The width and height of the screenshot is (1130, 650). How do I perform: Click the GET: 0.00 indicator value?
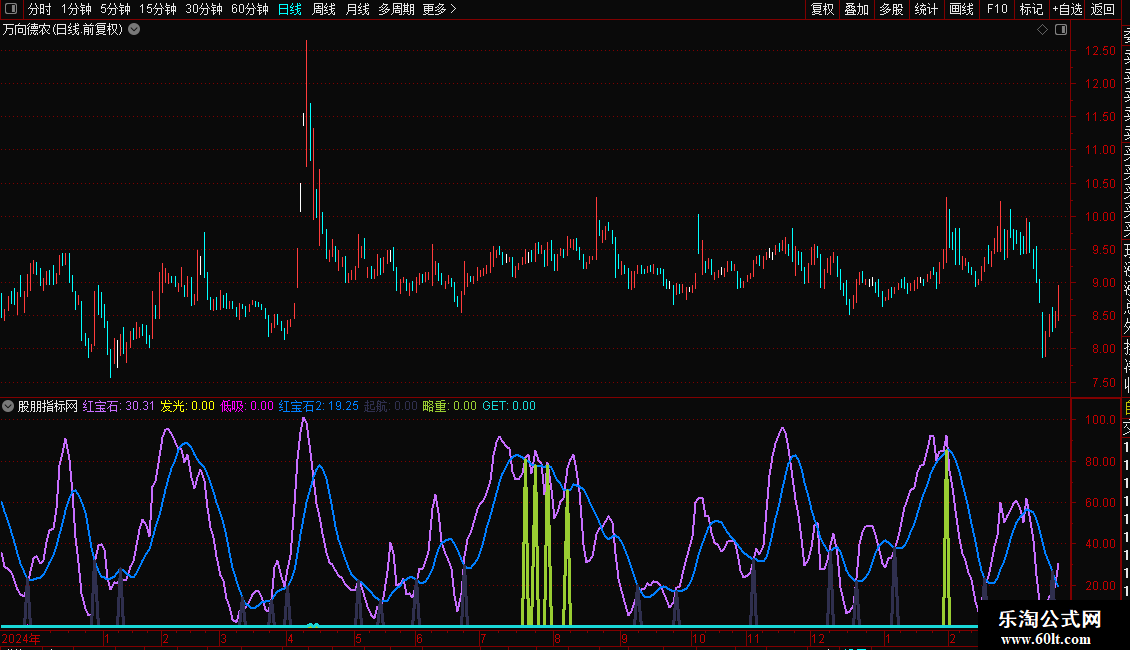point(509,406)
